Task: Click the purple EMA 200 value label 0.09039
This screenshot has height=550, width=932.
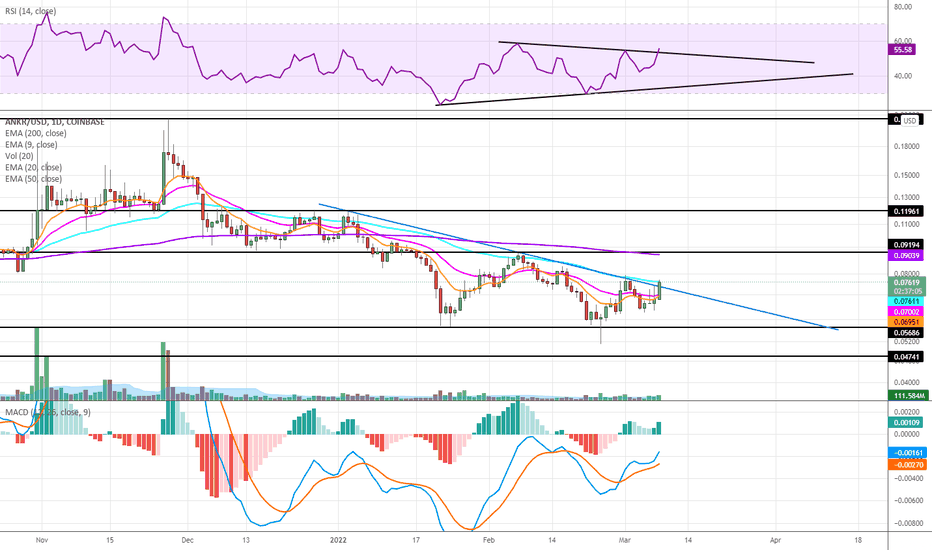Action: [906, 256]
